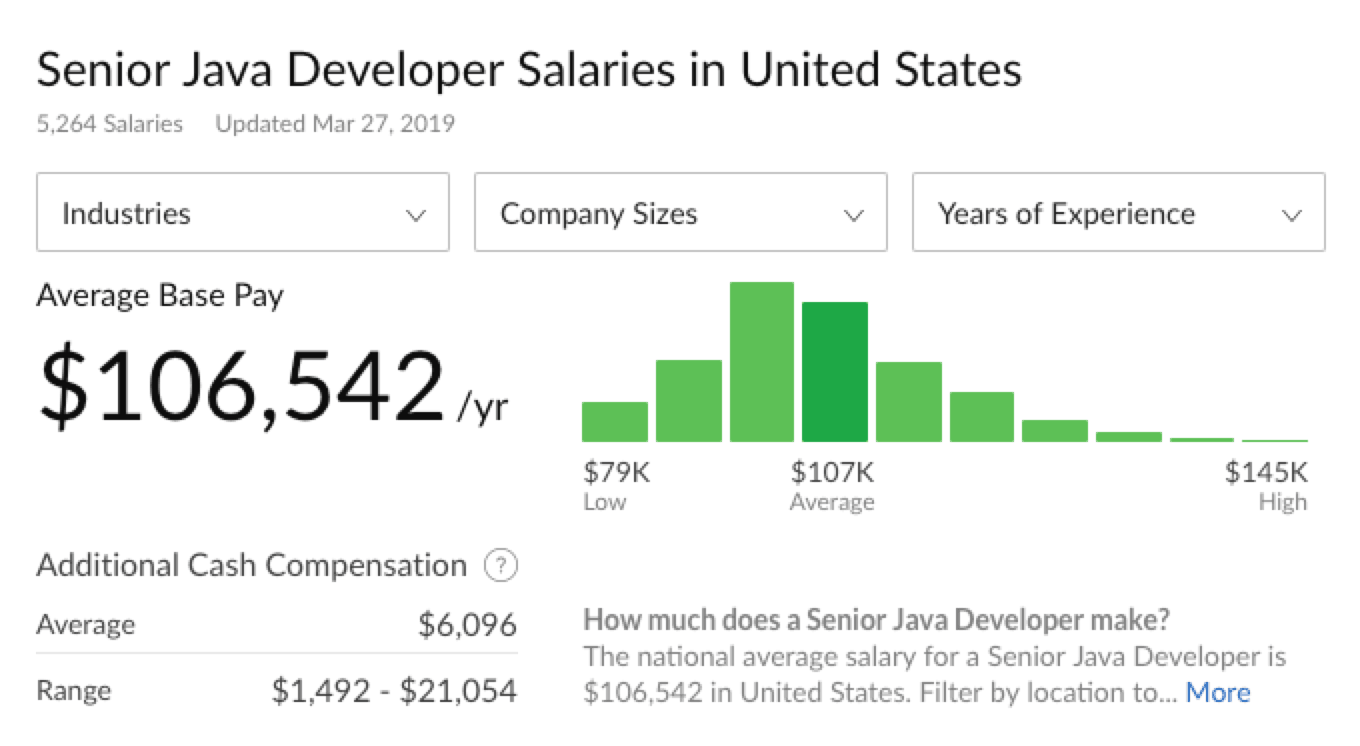The height and width of the screenshot is (746, 1360).
Task: Click the Company Sizes dropdown chevron
Action: (854, 213)
